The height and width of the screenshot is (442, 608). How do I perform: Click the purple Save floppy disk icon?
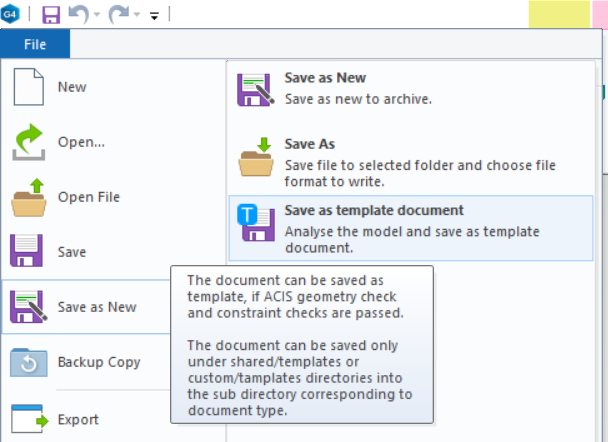[x=28, y=252]
